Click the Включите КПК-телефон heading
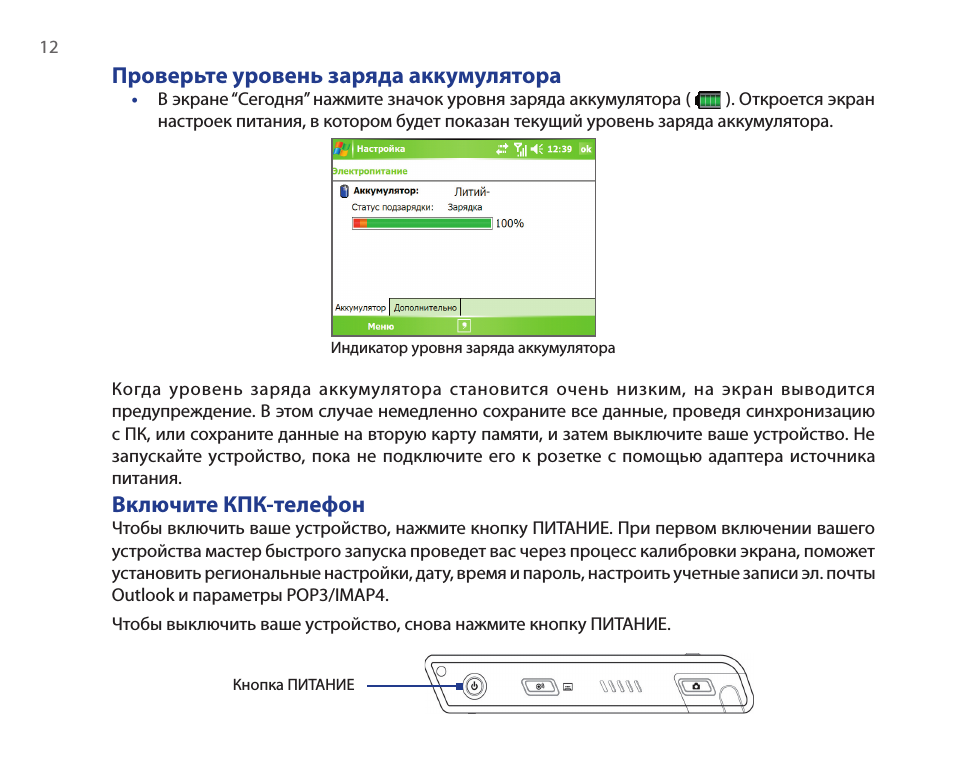The height and width of the screenshot is (777, 954). pyautogui.click(x=238, y=504)
